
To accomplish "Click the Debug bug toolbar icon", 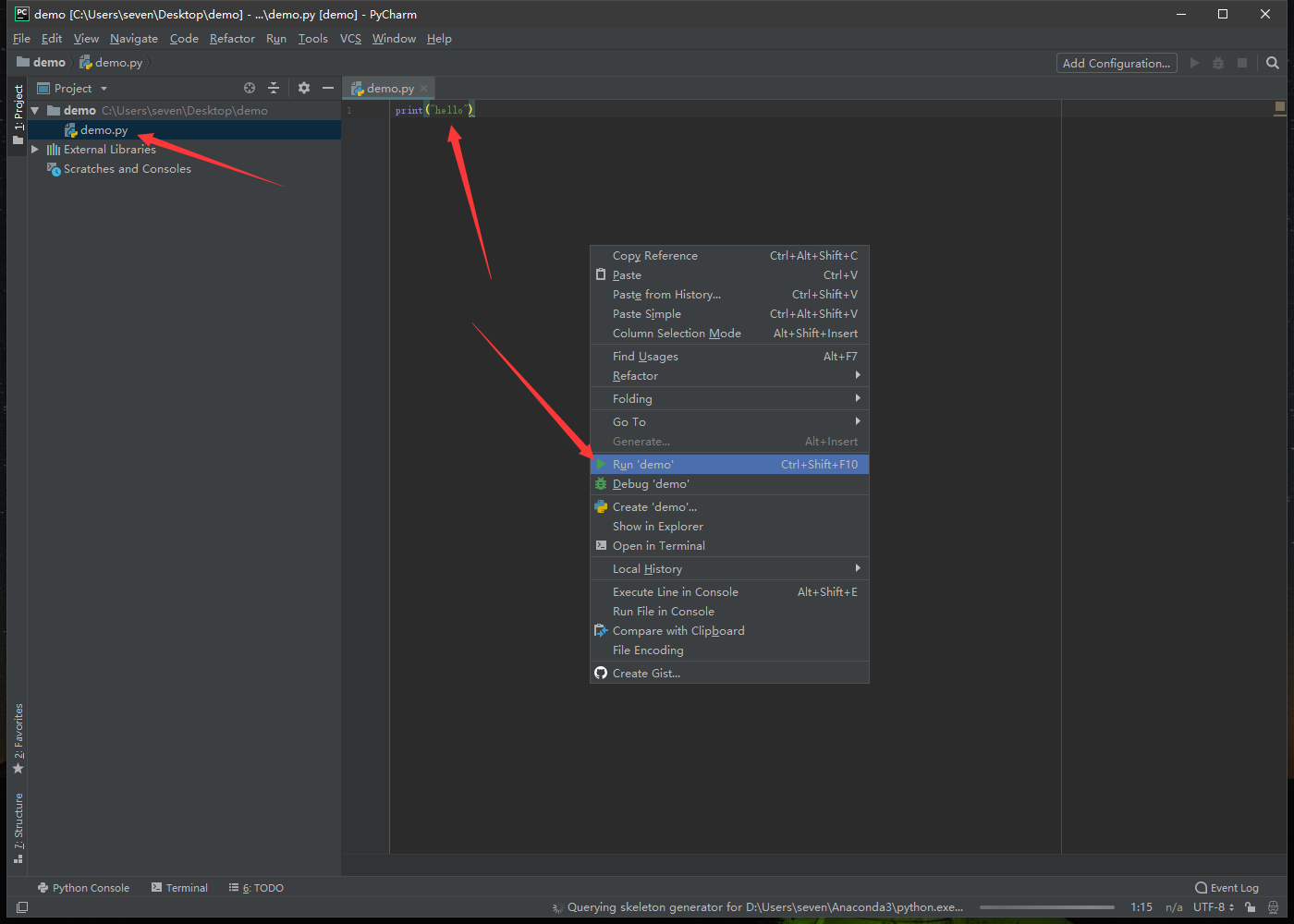I will click(1218, 63).
